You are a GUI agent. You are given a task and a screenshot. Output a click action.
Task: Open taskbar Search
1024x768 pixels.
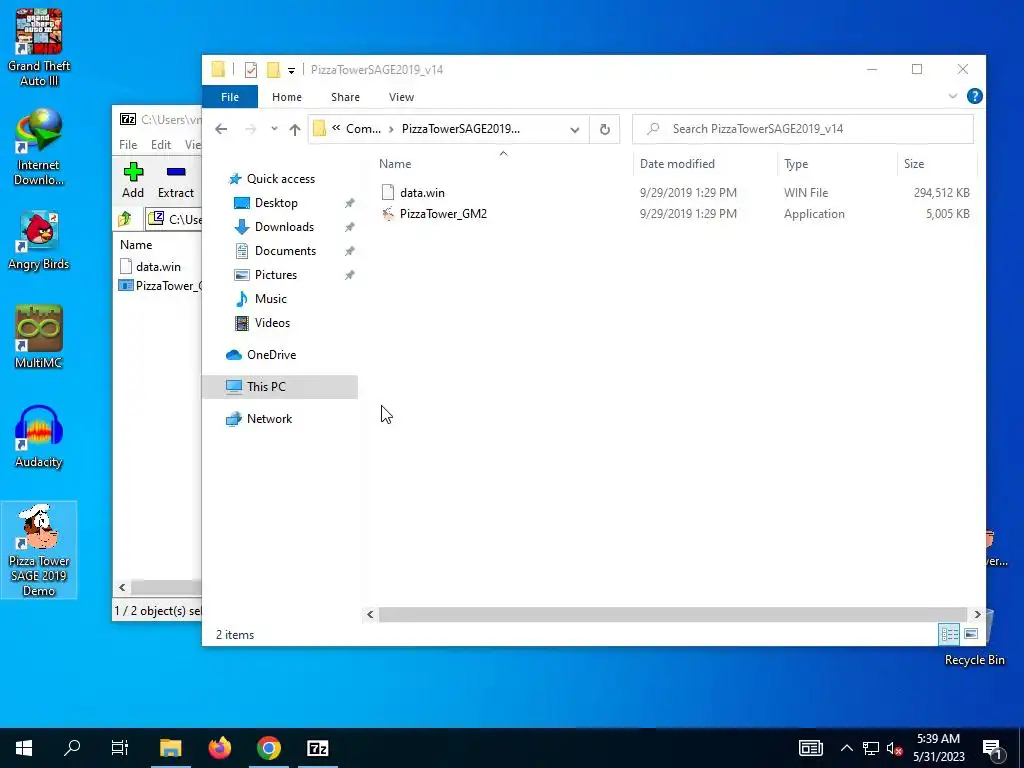pos(72,748)
